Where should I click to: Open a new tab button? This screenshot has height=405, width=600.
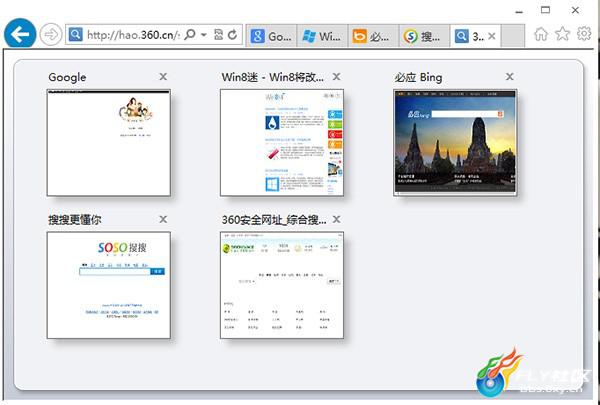tap(512, 36)
